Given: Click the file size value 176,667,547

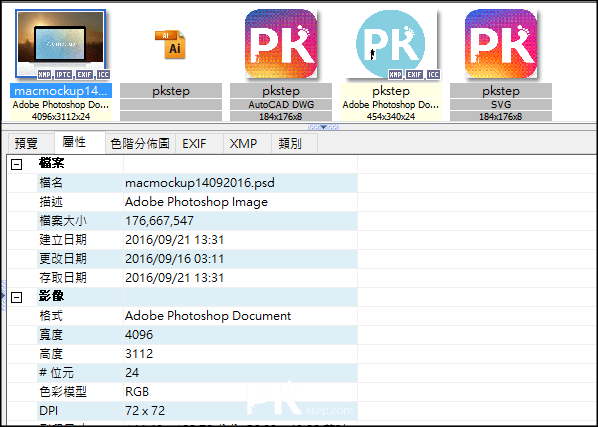Looking at the screenshot, I should (159, 221).
